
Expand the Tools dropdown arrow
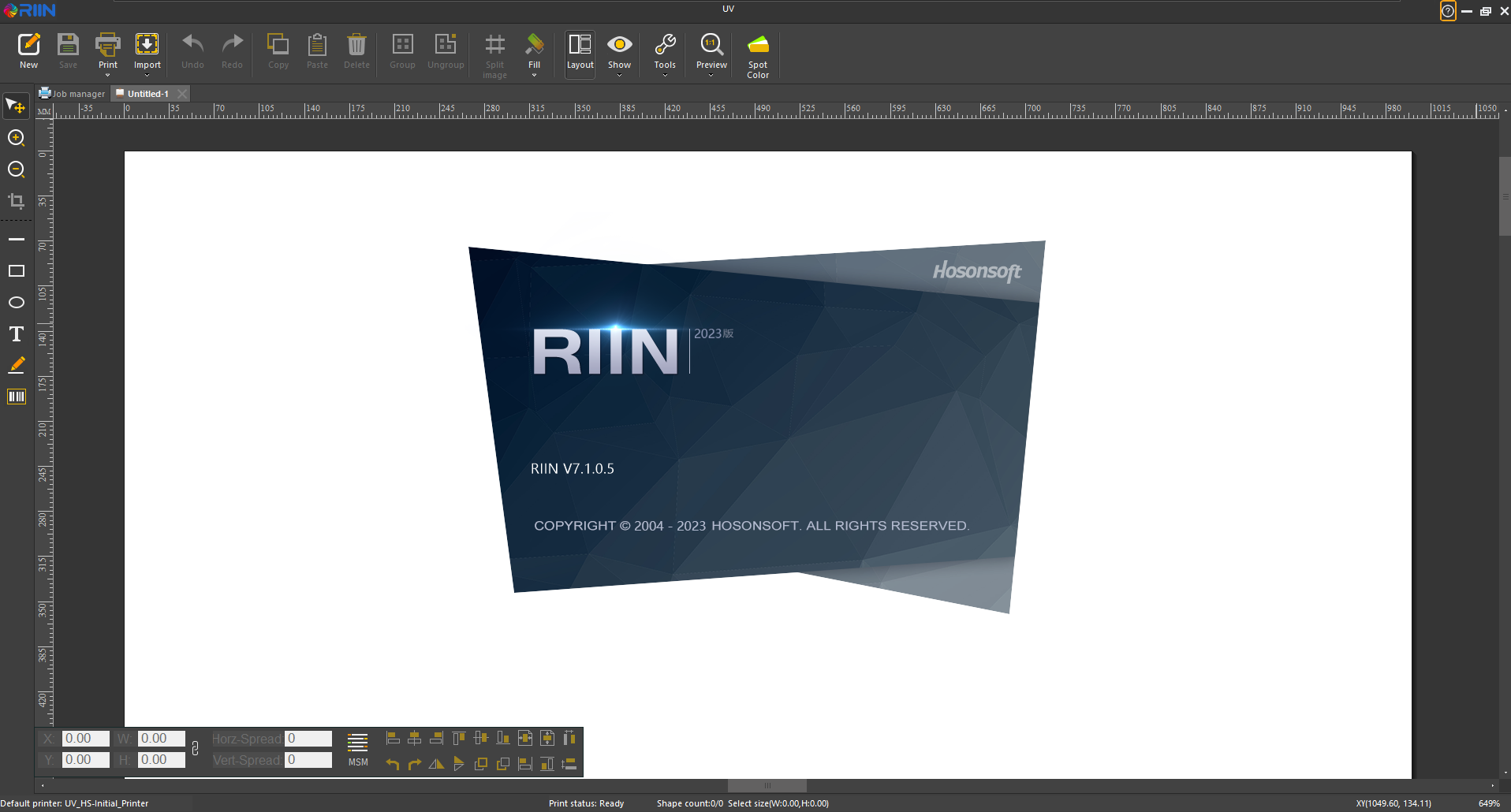click(665, 76)
